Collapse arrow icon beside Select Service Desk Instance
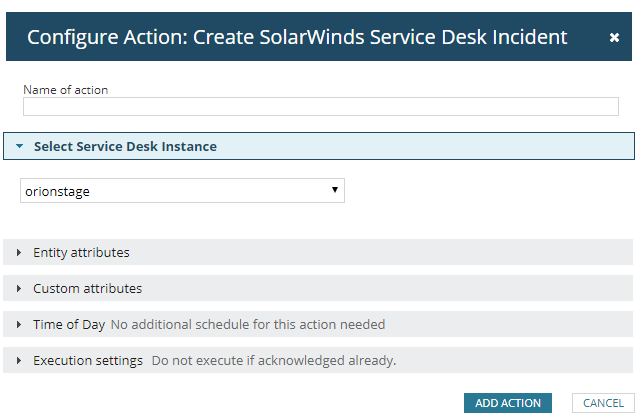 point(19,146)
